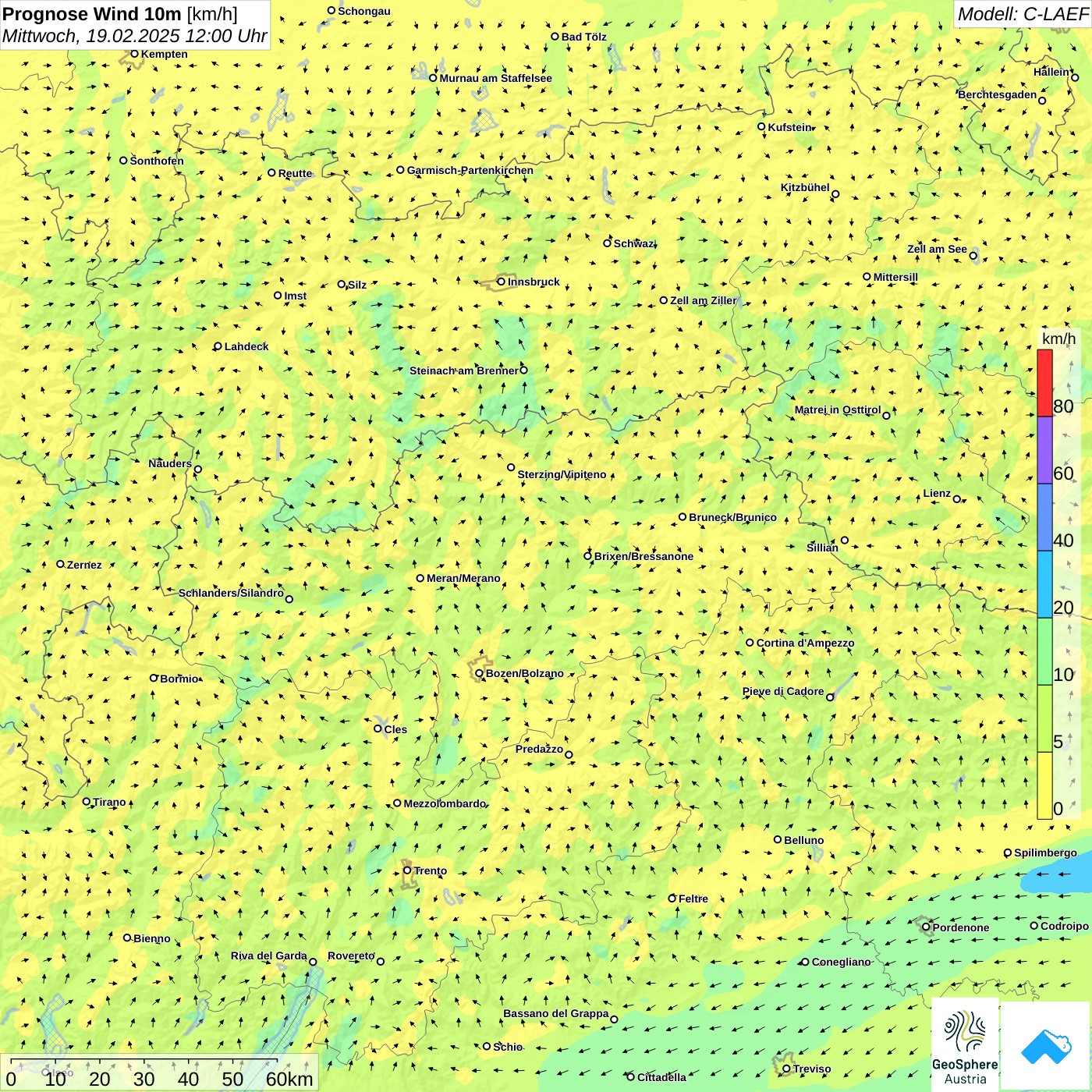Click the 'Garmisch-Partenkirchen' label
Image resolution: width=1092 pixels, height=1092 pixels.
point(470,170)
